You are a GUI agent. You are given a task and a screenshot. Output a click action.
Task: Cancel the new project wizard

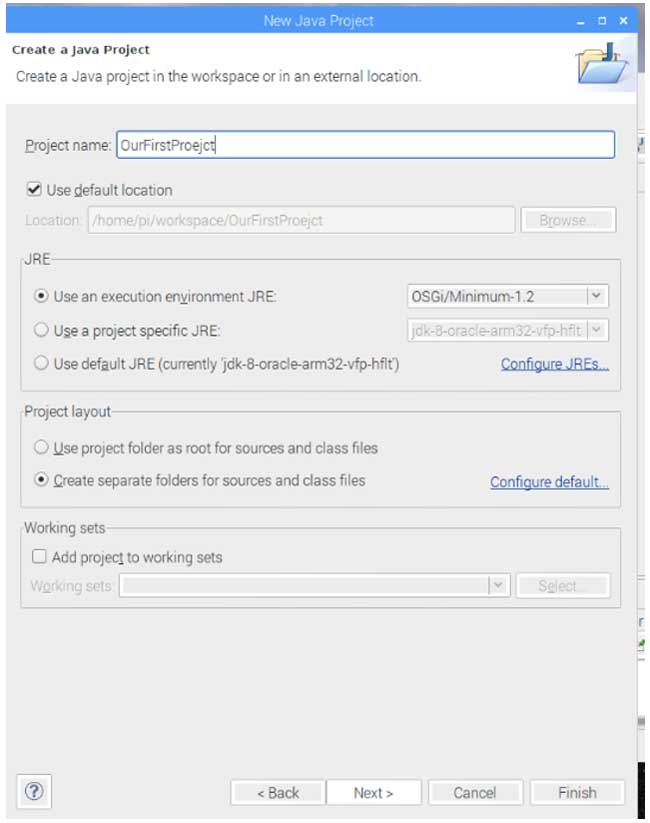pyautogui.click(x=476, y=793)
